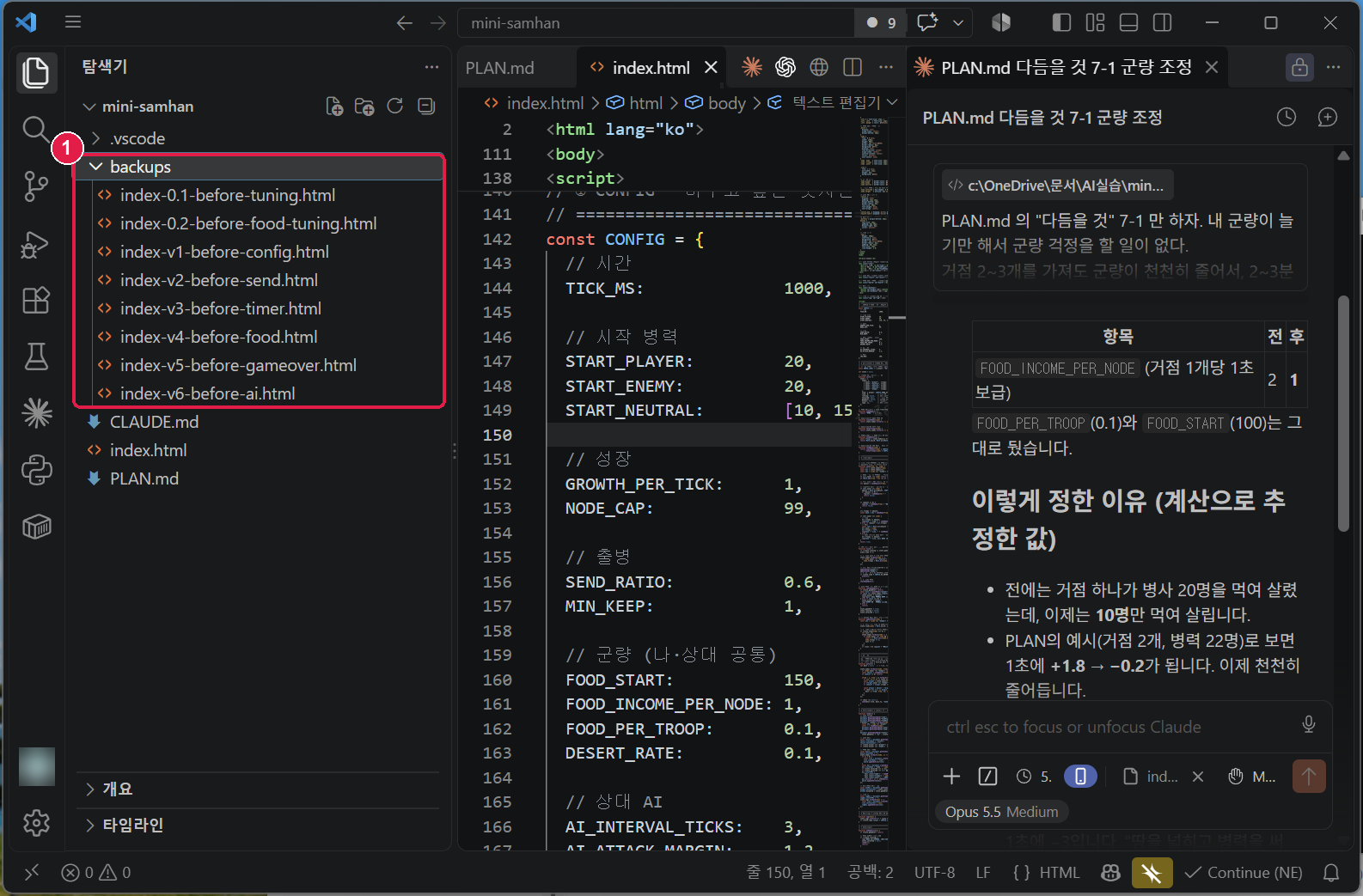Toggle the Claude status bar item

tap(1152, 873)
